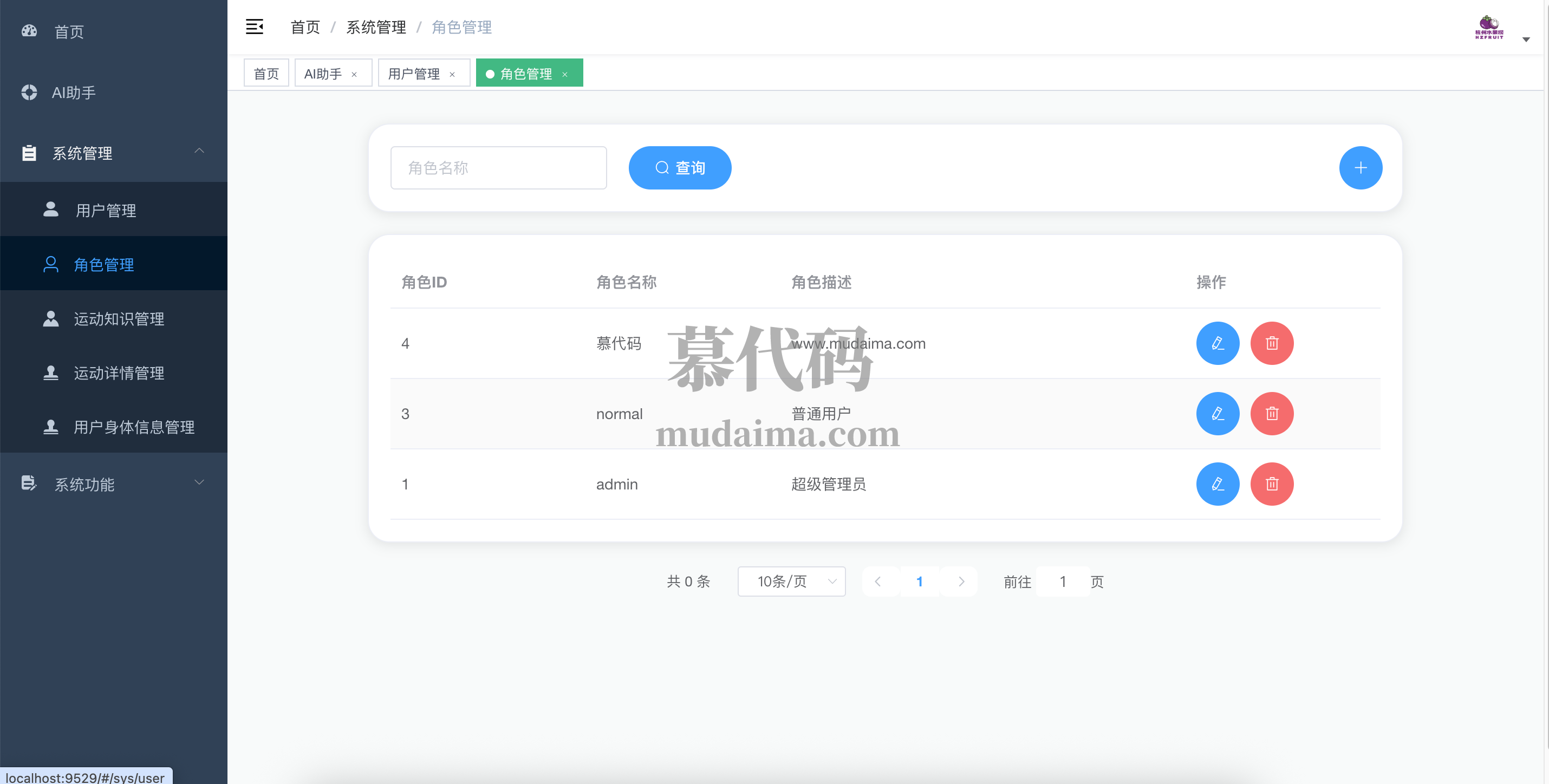Switch to the 用户管理 tab
This screenshot has height=784, width=1549.
point(414,73)
